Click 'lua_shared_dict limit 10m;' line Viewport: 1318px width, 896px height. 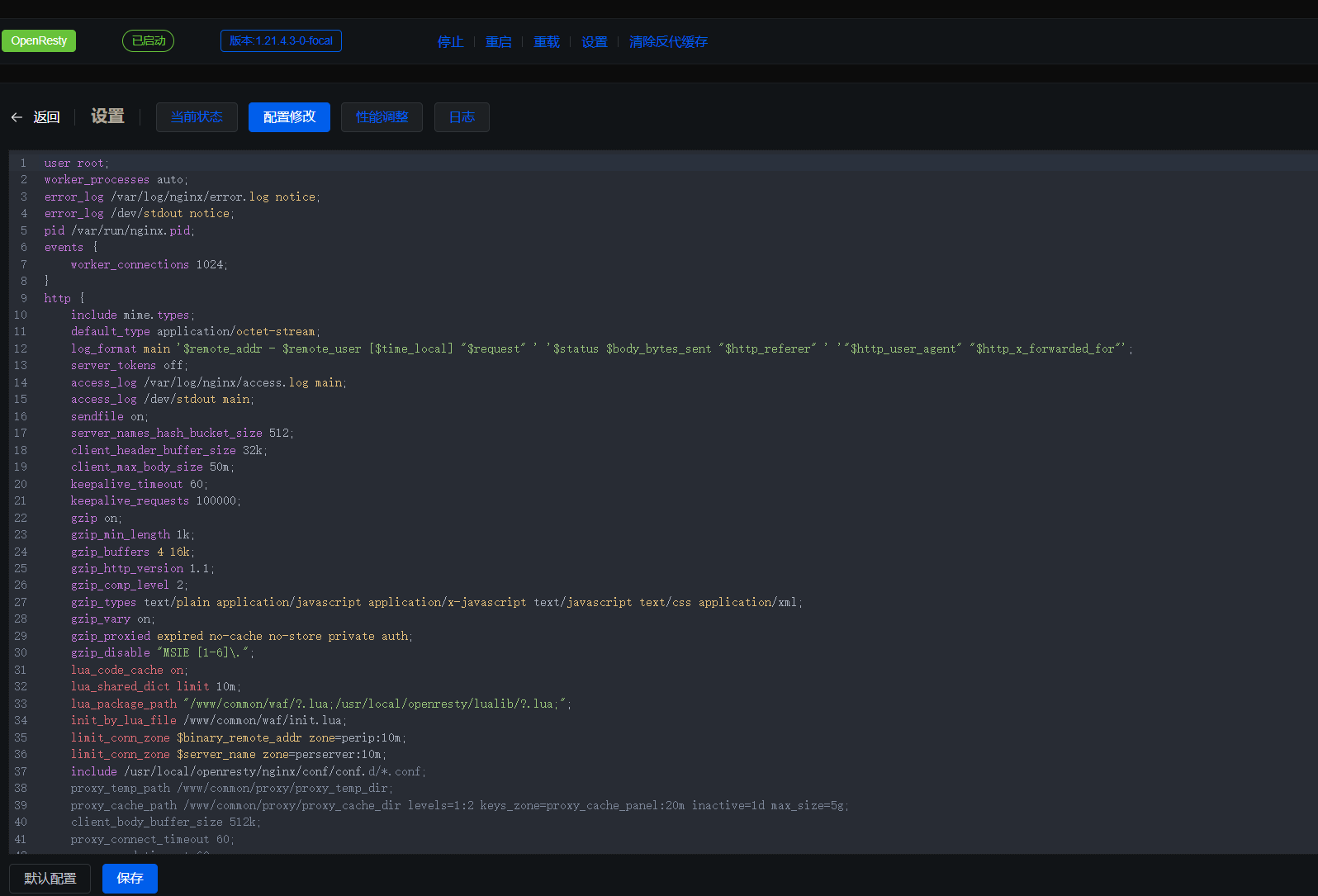tap(156, 686)
